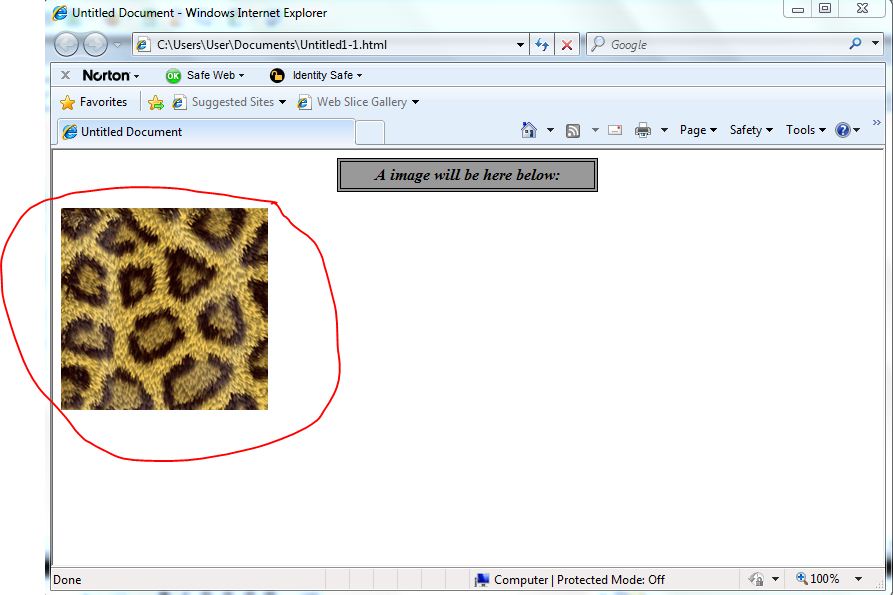Open the Add to Favorites star-plus icon
Screen dimensions: 893x595
[x=156, y=101]
